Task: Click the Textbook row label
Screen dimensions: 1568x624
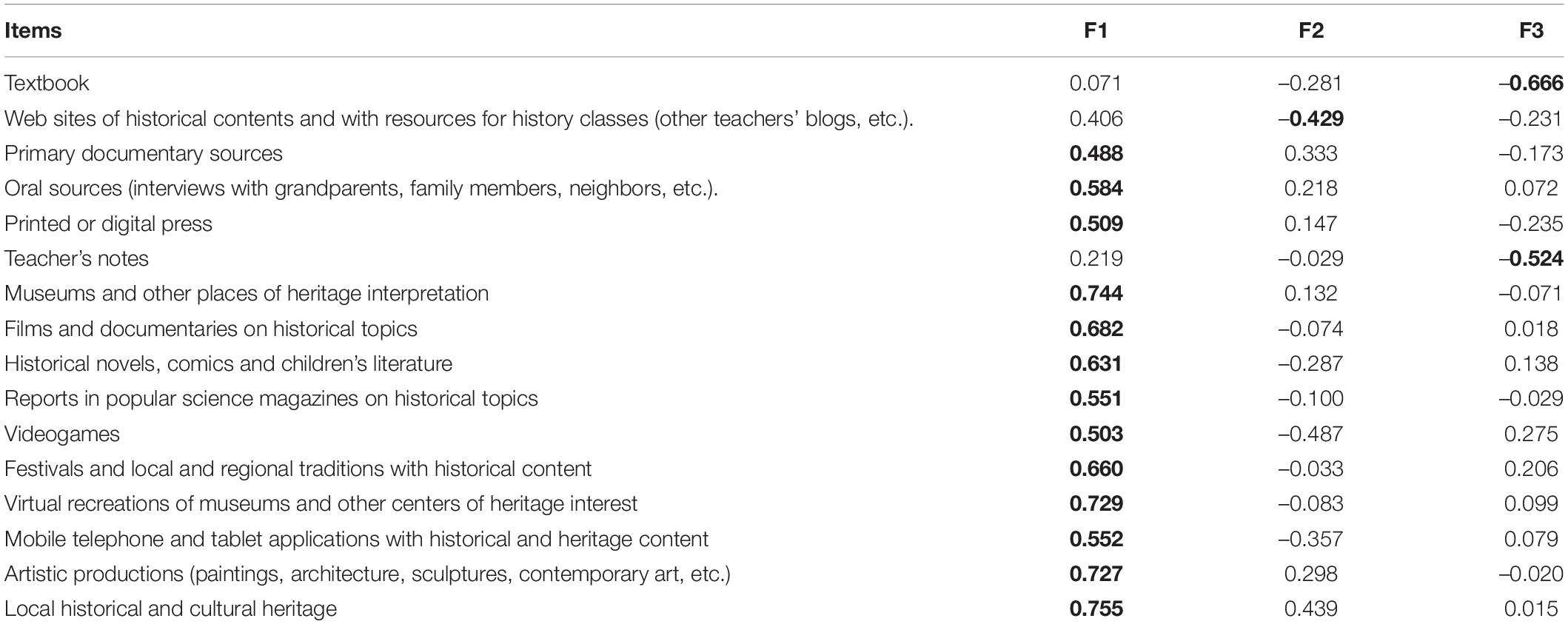Action: coord(47,83)
